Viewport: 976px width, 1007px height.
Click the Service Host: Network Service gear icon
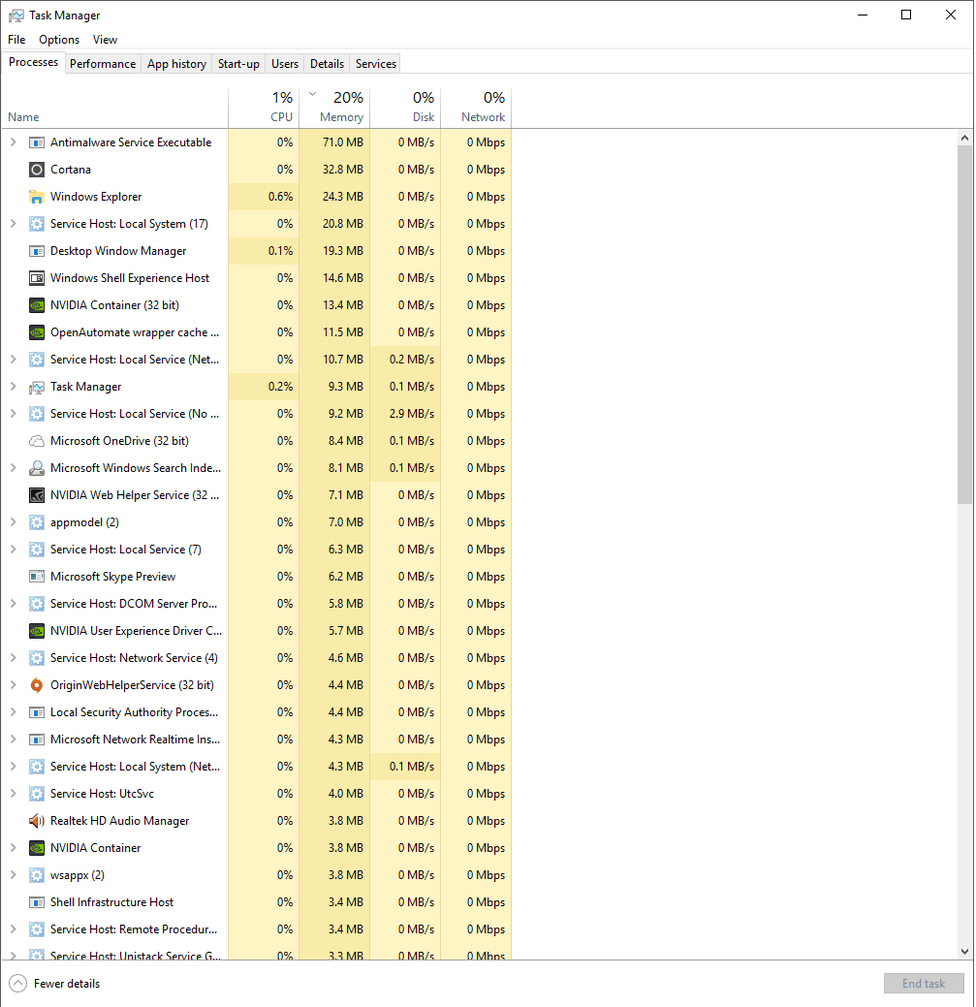click(x=37, y=658)
